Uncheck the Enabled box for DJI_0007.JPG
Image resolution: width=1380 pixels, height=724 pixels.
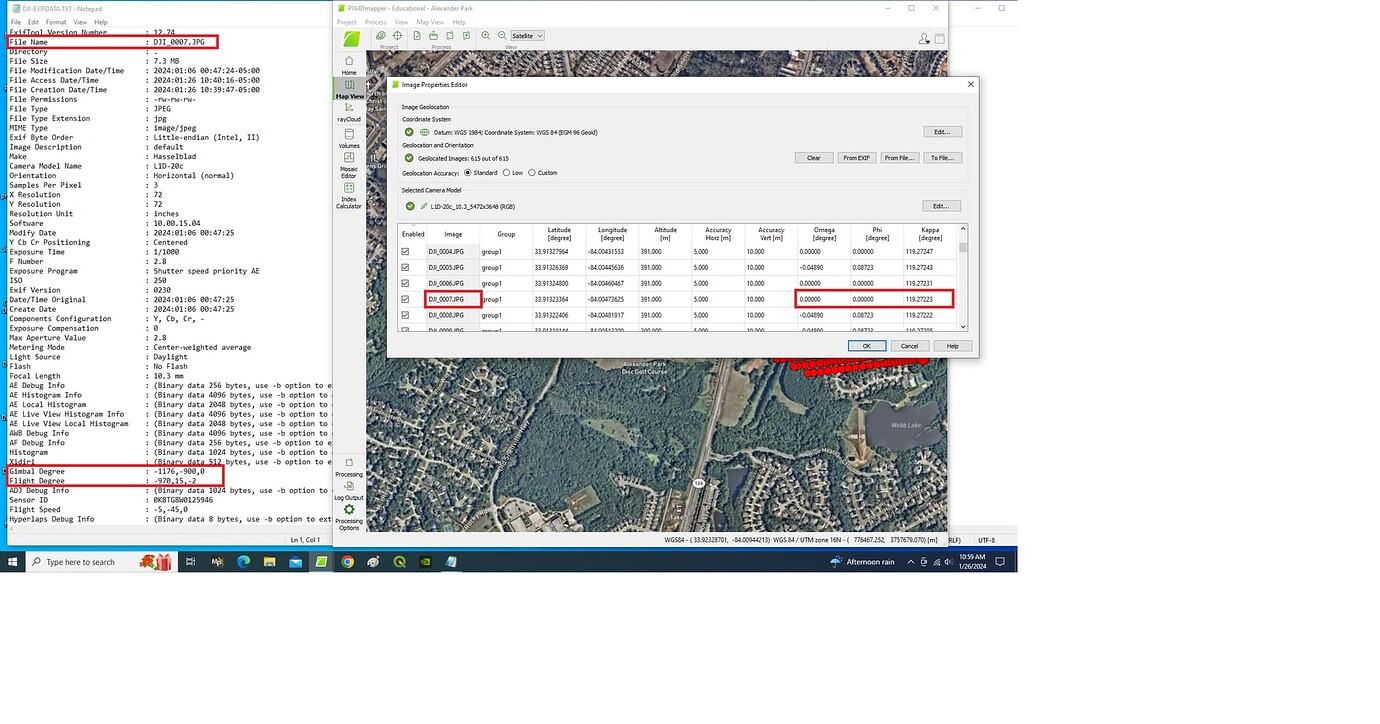405,299
